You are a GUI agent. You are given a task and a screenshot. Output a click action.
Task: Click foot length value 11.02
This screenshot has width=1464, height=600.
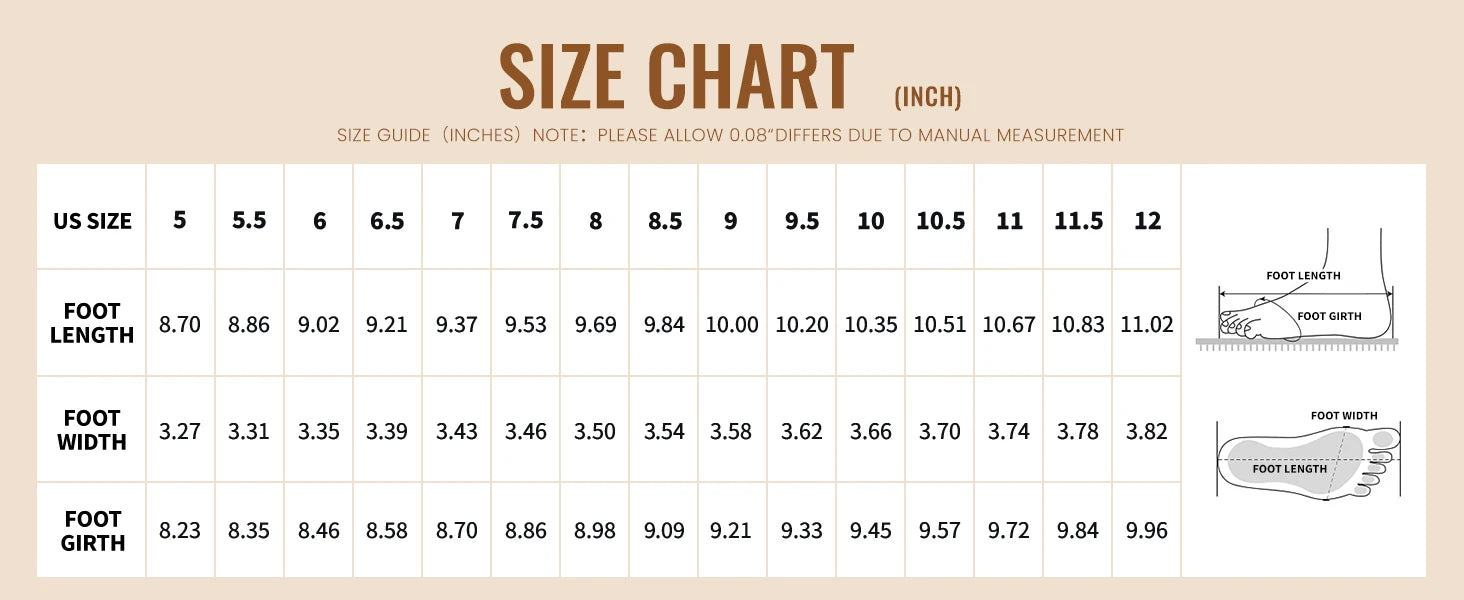1147,325
